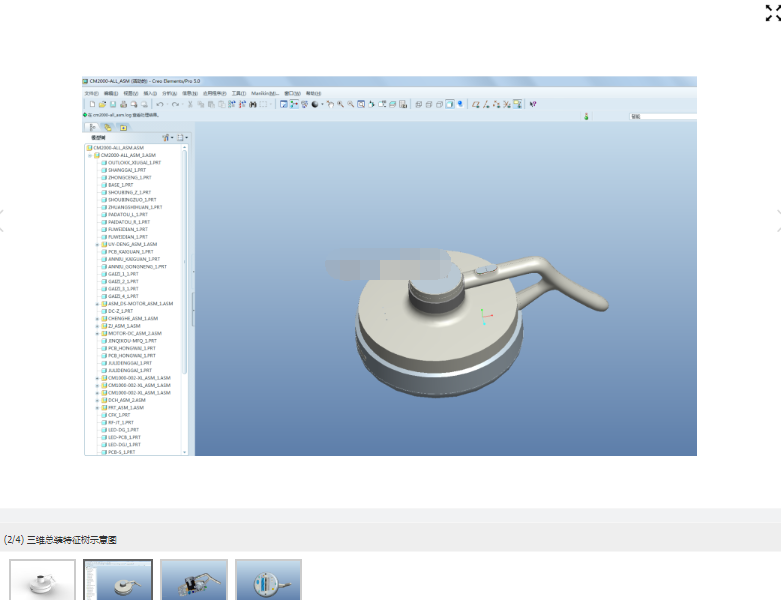Select GAIZI_3_1.PRT in the model tree

[121, 289]
